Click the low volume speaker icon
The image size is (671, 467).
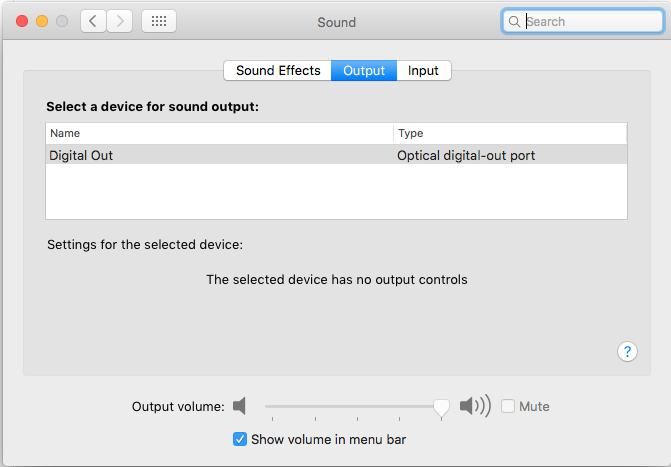coord(239,406)
